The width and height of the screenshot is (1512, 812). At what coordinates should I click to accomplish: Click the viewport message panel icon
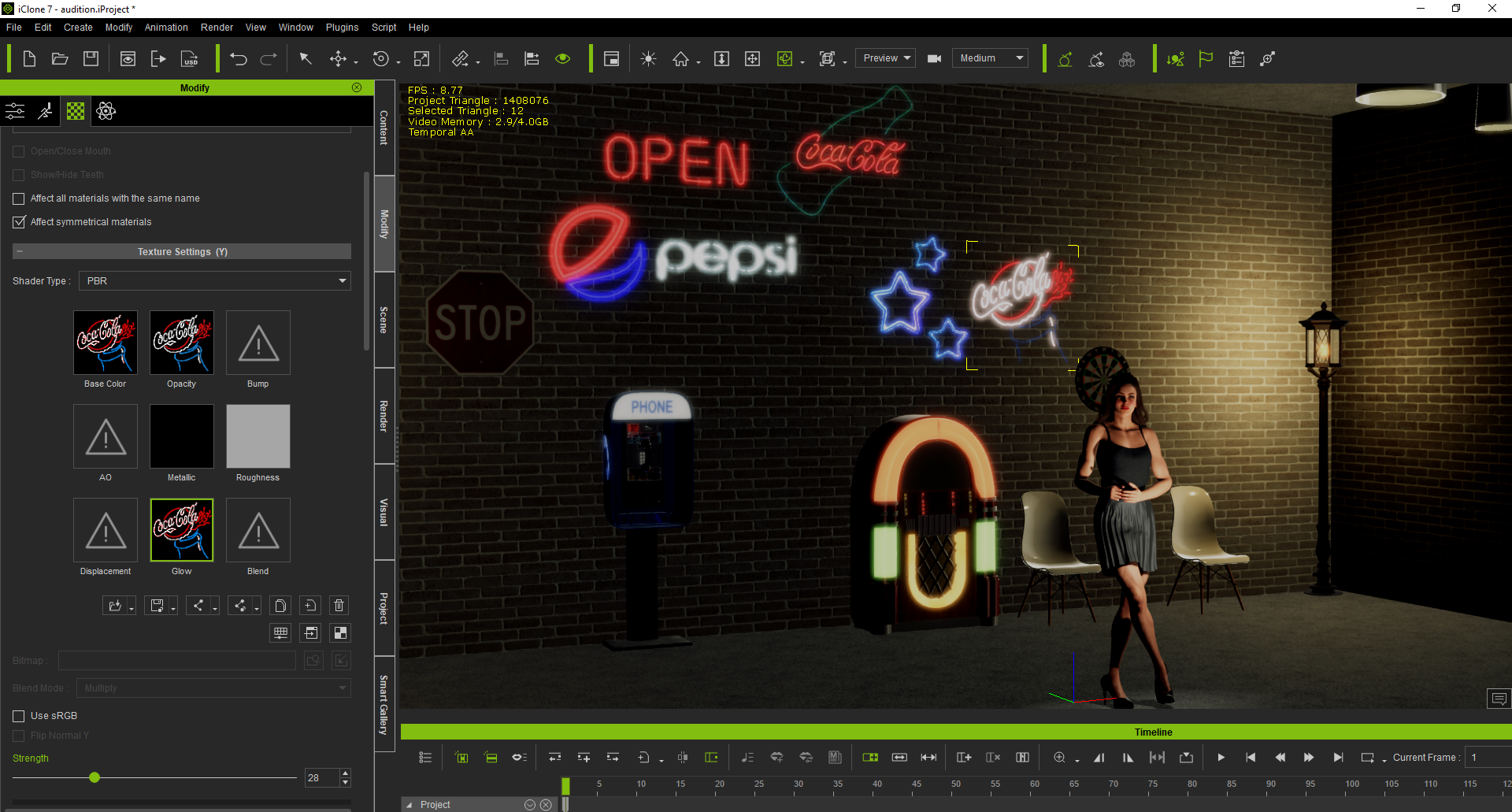pos(1499,699)
